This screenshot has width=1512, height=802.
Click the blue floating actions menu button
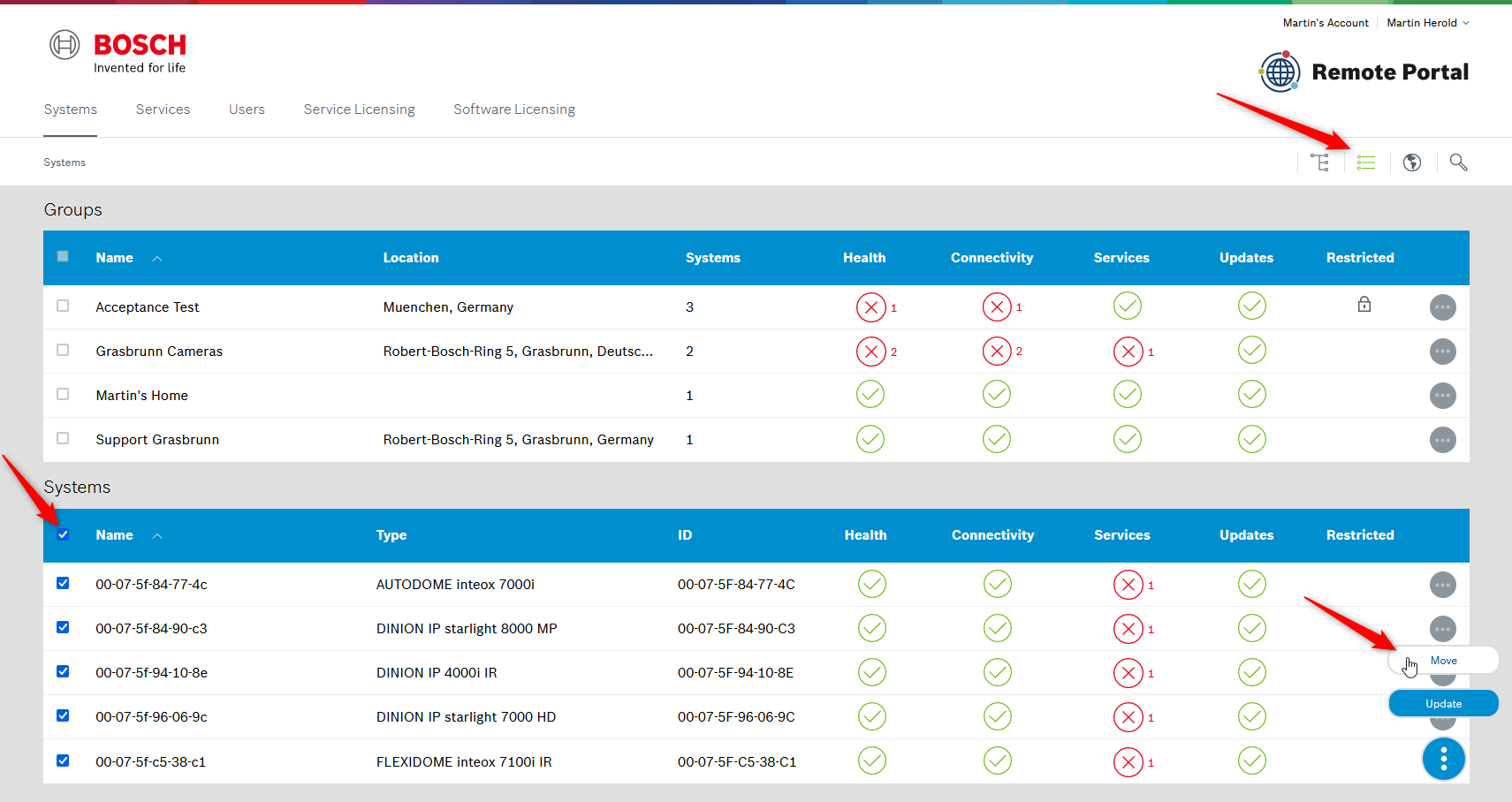click(x=1444, y=759)
